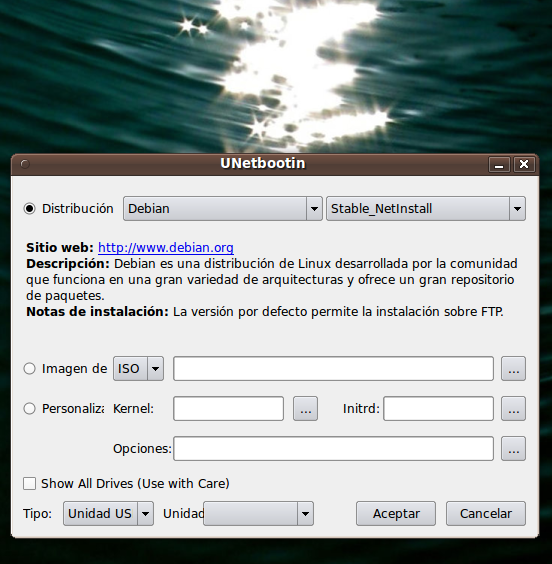The width and height of the screenshot is (552, 564).
Task: Focus the disk image path field
Action: (x=333, y=369)
